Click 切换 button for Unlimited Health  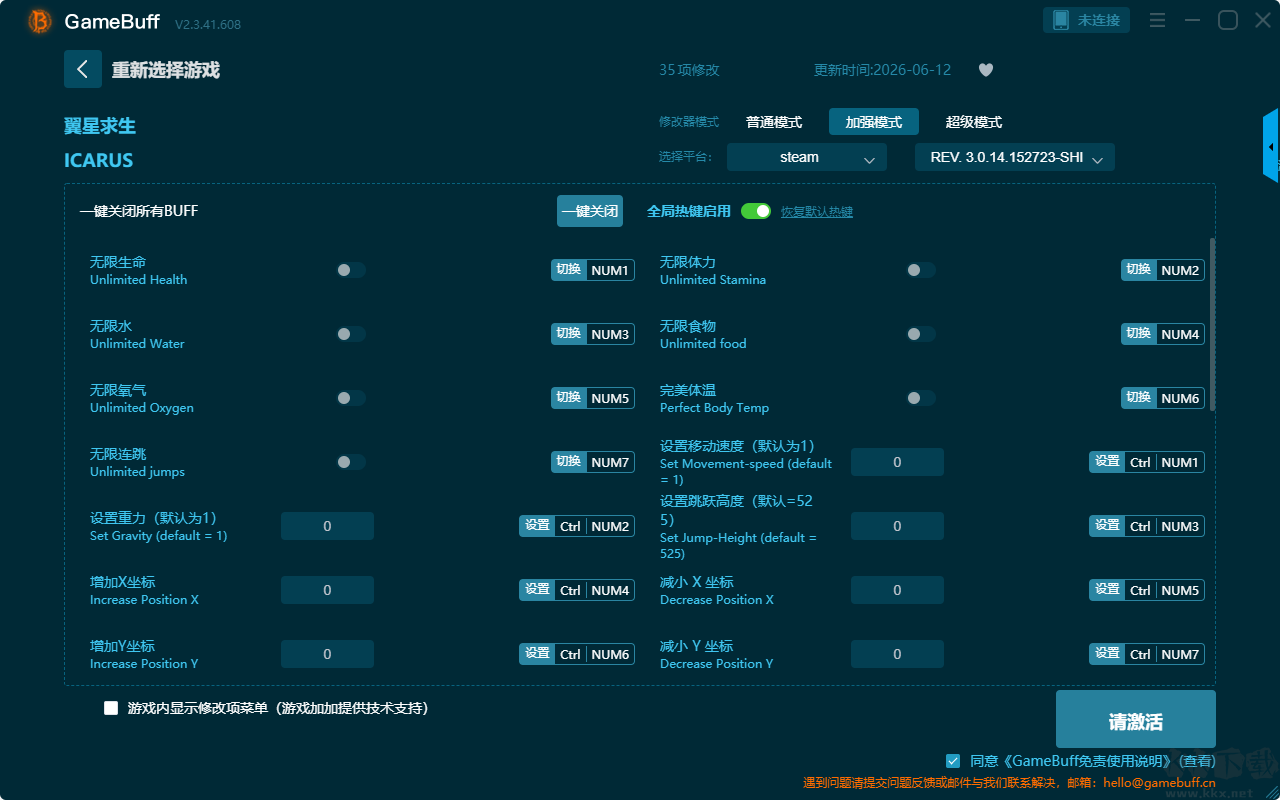568,270
